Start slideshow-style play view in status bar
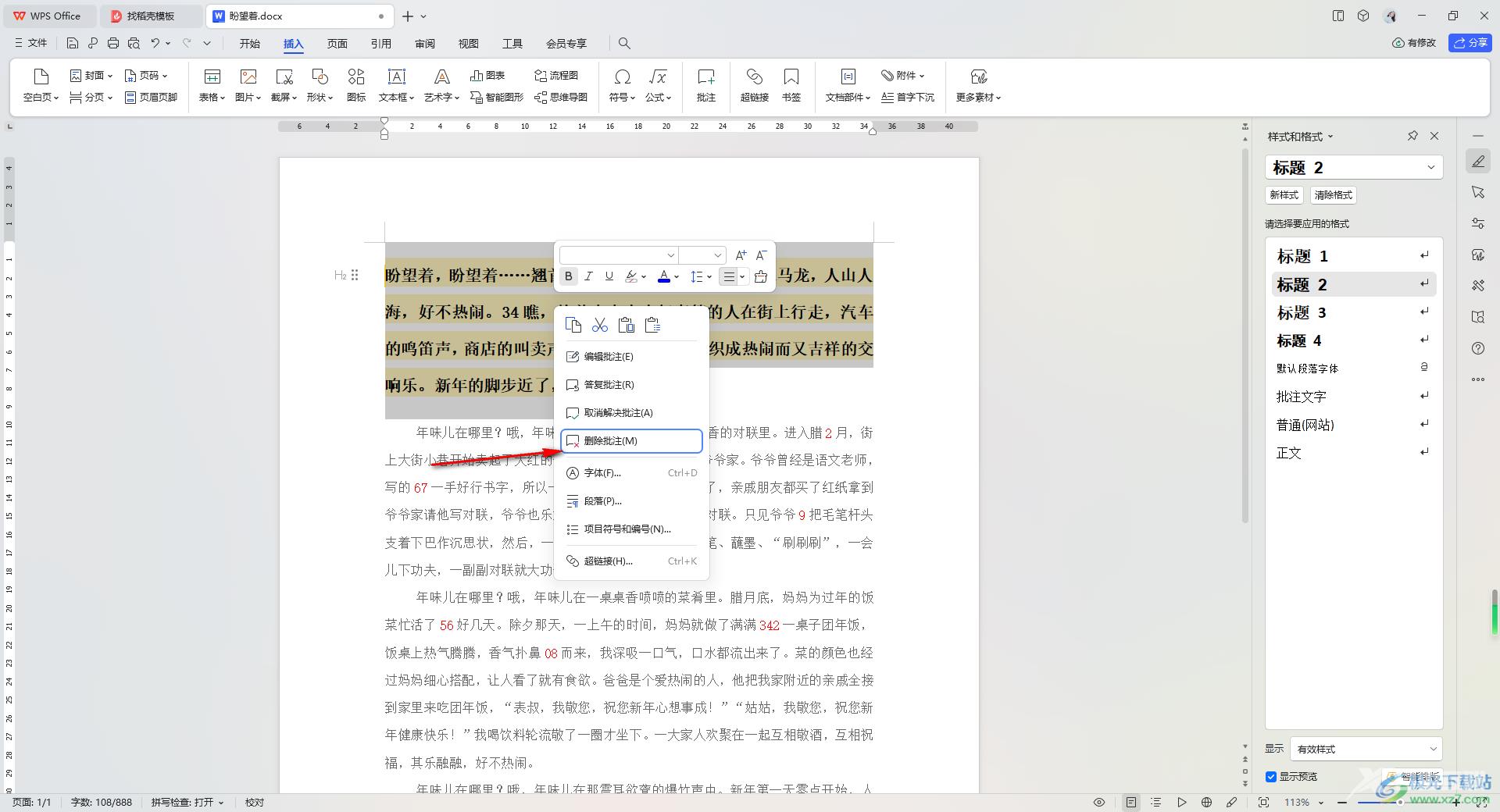The height and width of the screenshot is (812, 1500). 1181,802
